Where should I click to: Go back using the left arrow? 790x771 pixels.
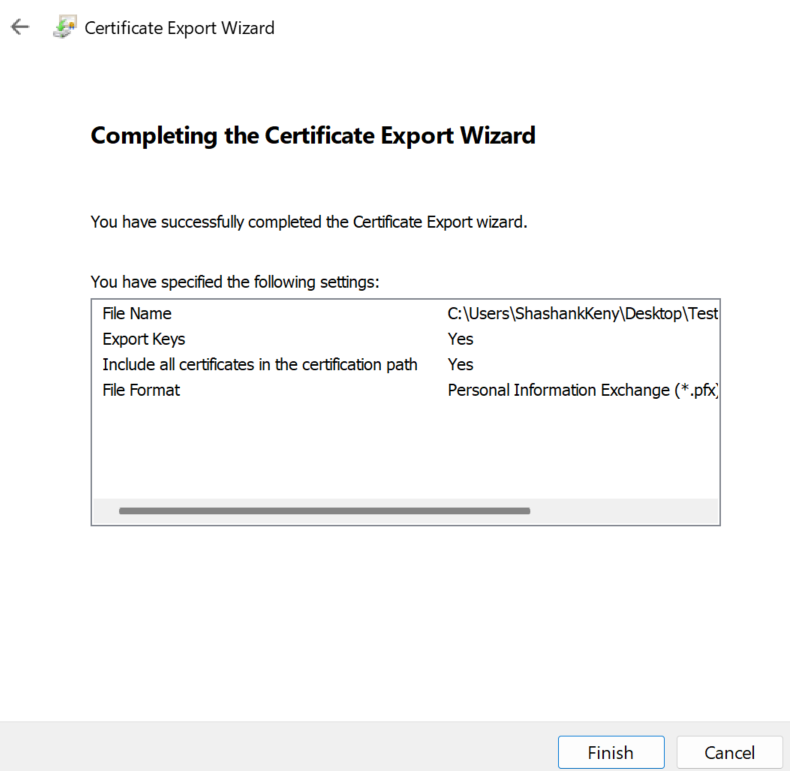pyautogui.click(x=20, y=27)
